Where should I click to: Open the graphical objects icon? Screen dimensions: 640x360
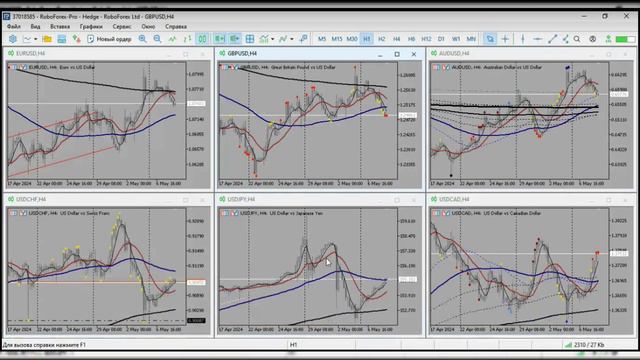[x=283, y=39]
